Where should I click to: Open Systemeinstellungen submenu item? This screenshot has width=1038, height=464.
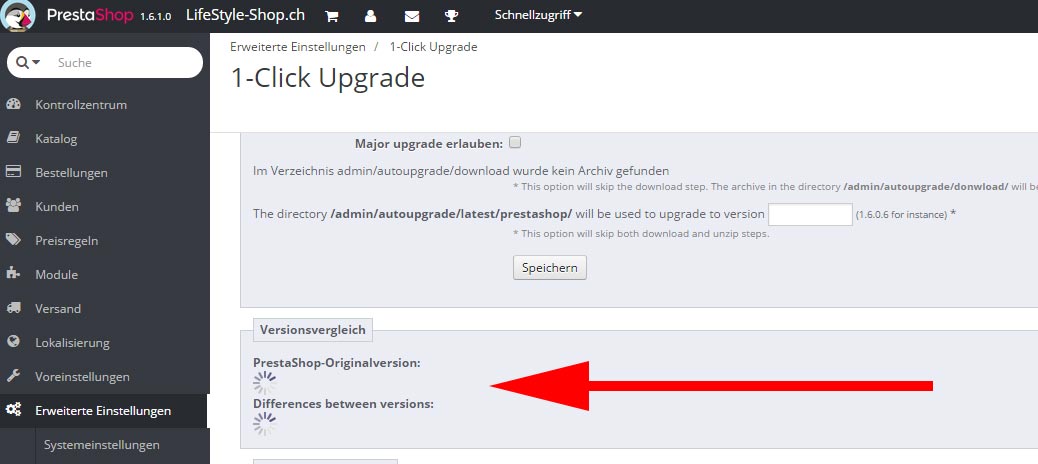[102, 445]
